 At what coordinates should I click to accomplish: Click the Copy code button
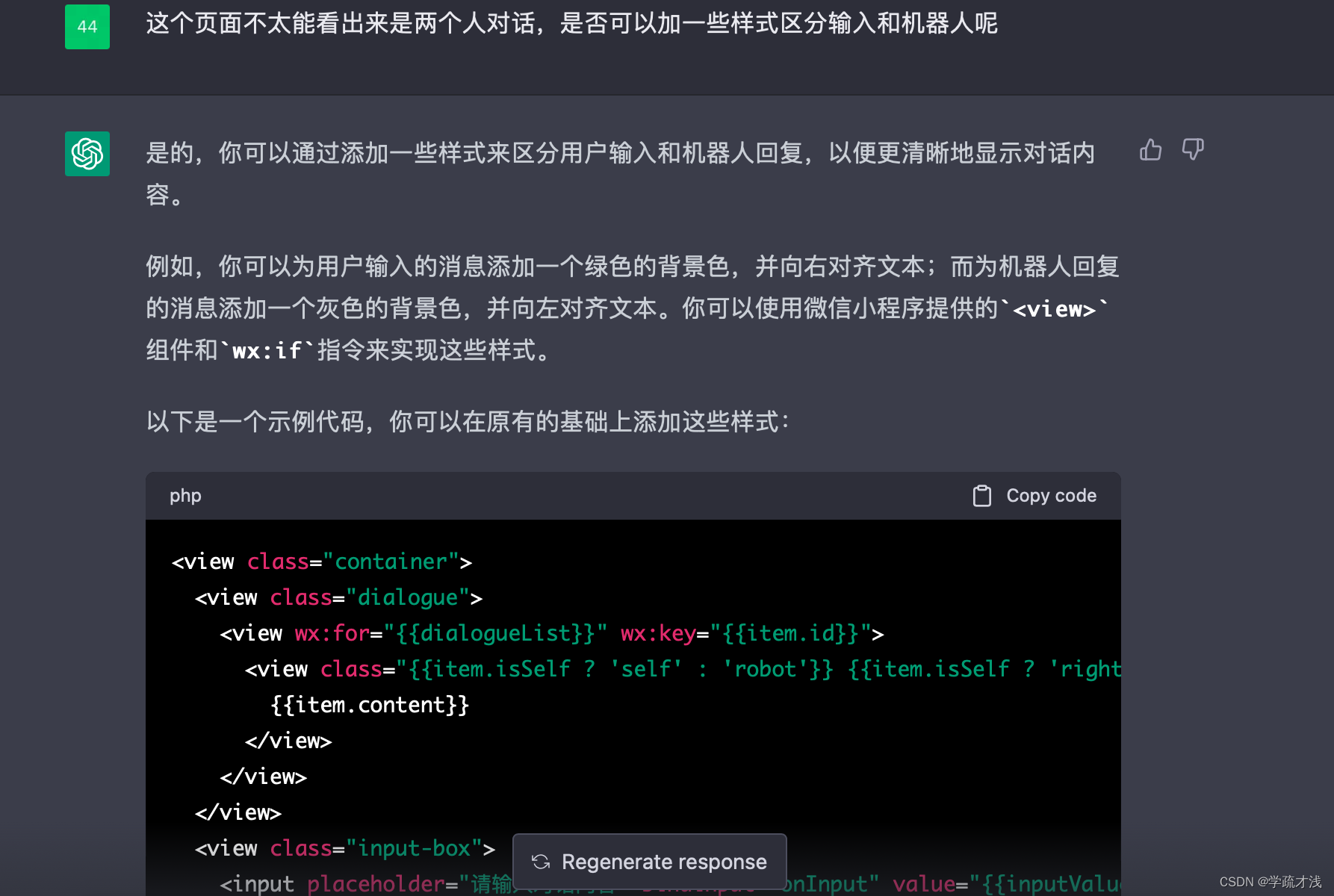point(1034,496)
